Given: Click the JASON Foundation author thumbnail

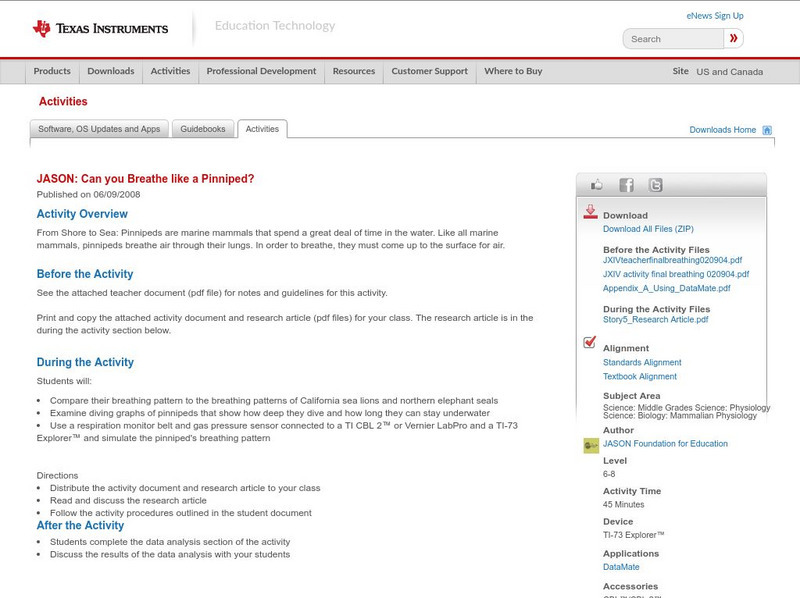Looking at the screenshot, I should click(591, 445).
